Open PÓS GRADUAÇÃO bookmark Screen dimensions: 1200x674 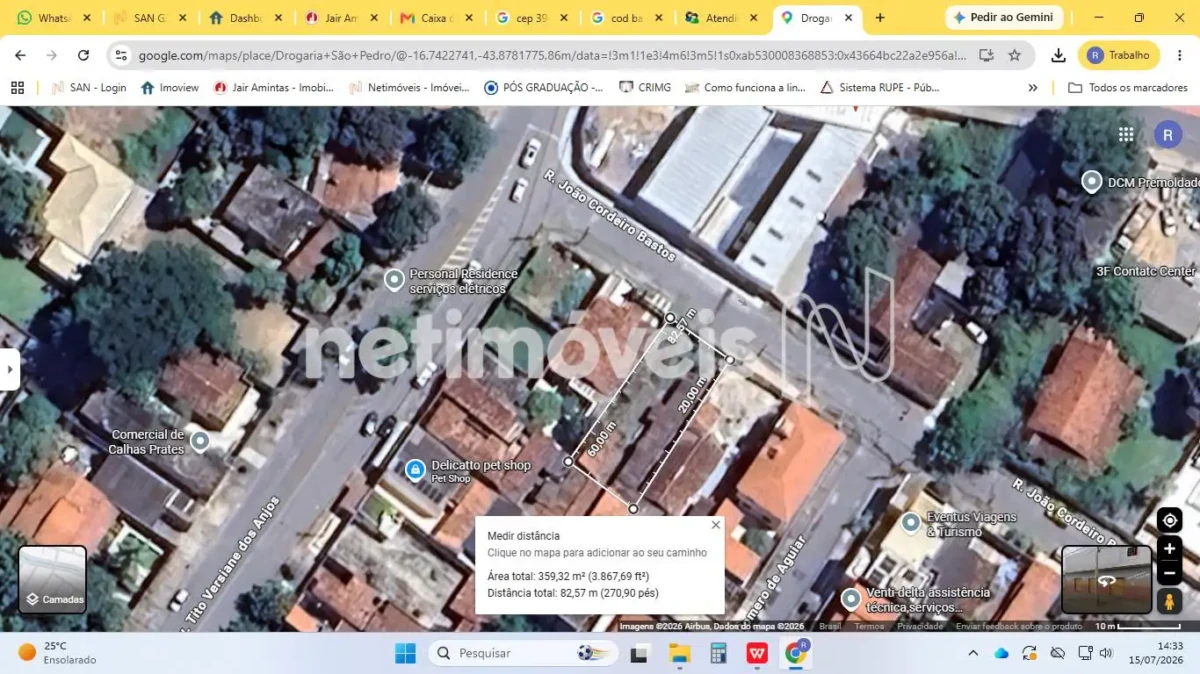click(543, 88)
